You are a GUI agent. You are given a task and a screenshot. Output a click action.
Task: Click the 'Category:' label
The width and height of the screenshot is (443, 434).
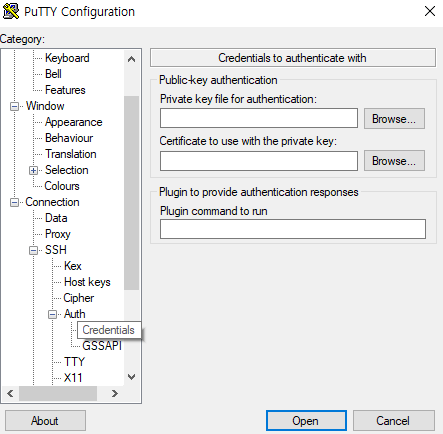click(22, 39)
